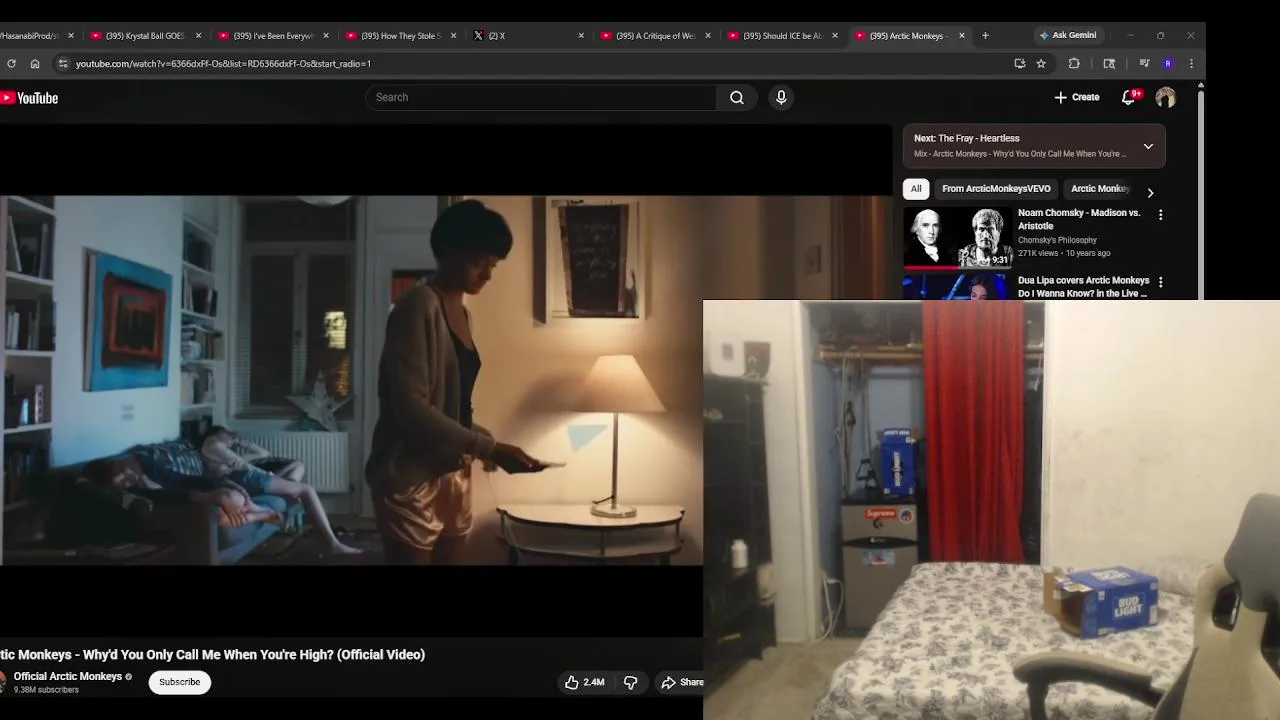The width and height of the screenshot is (1280, 720).
Task: Select the From ArcticMonkeysVEVO chip
Action: [x=996, y=188]
